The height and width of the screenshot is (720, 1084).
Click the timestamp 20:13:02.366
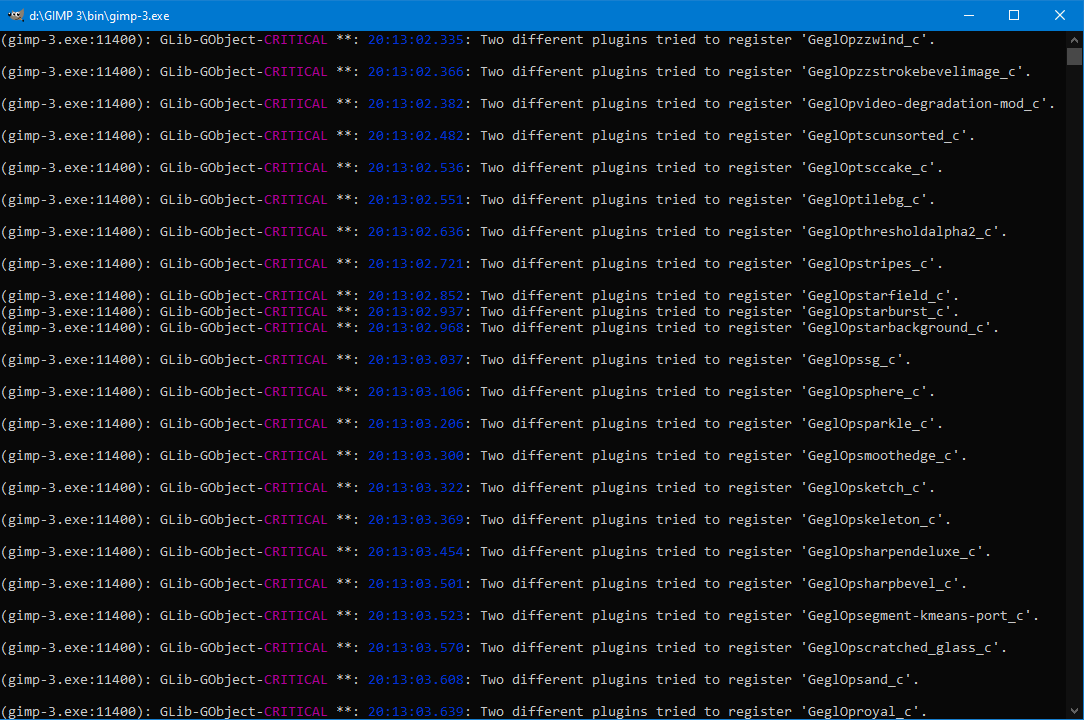tap(415, 71)
